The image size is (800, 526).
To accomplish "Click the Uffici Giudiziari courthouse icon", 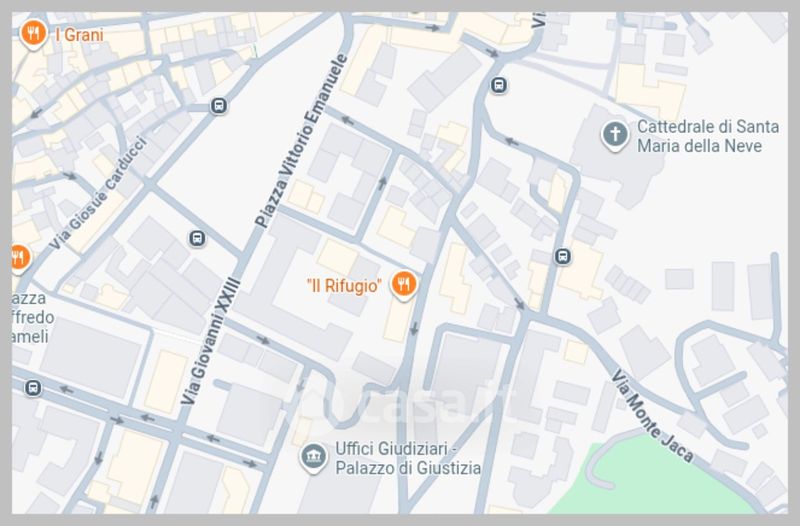I will point(313,458).
